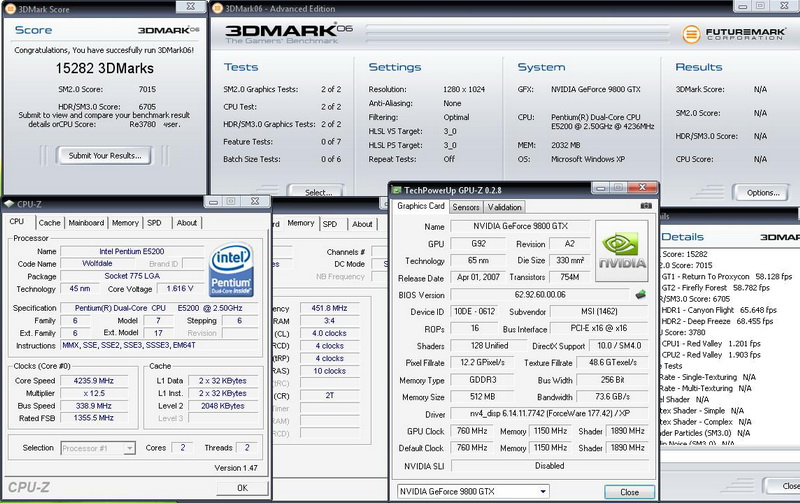The image size is (800, 503).
Task: Select the CPU tab in CPU-Z
Action: point(17,221)
